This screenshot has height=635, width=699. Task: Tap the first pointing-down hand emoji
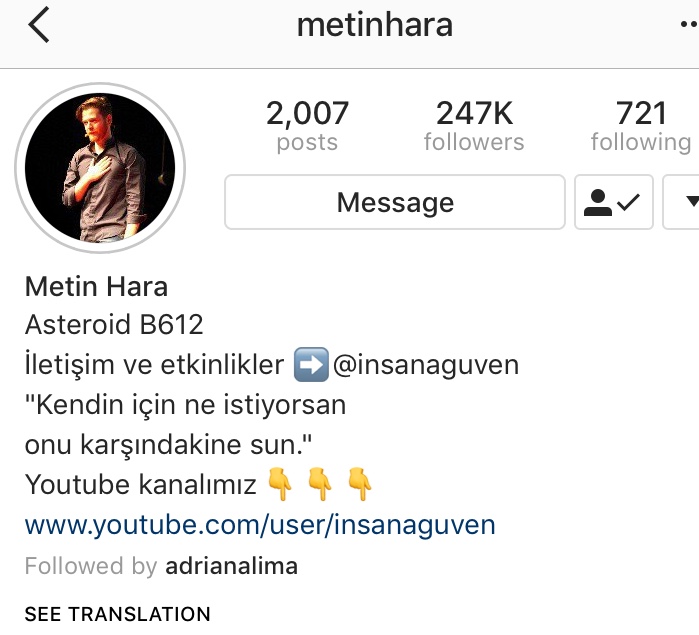[280, 484]
